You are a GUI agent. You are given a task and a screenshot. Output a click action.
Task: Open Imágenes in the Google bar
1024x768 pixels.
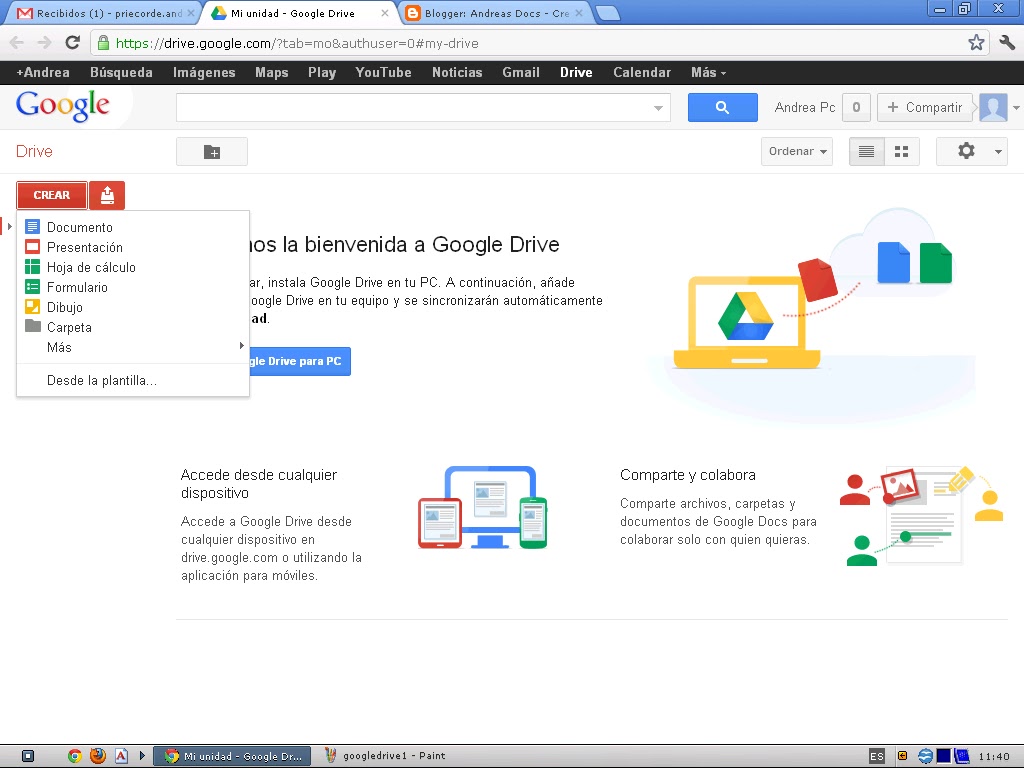coord(204,72)
